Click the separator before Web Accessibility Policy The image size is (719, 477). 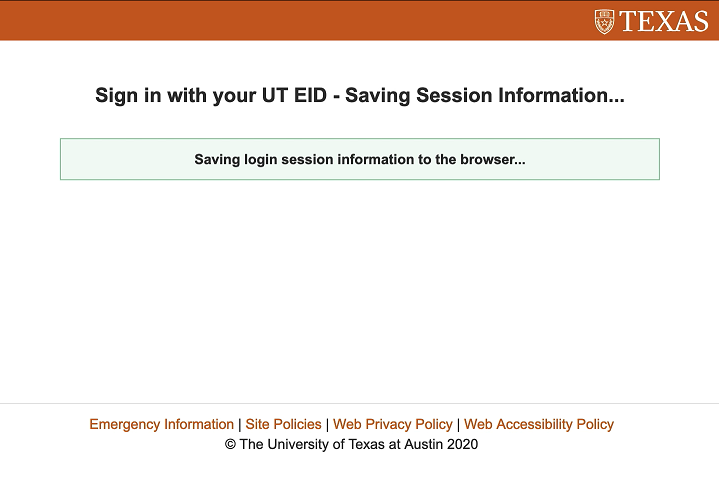[x=458, y=424]
